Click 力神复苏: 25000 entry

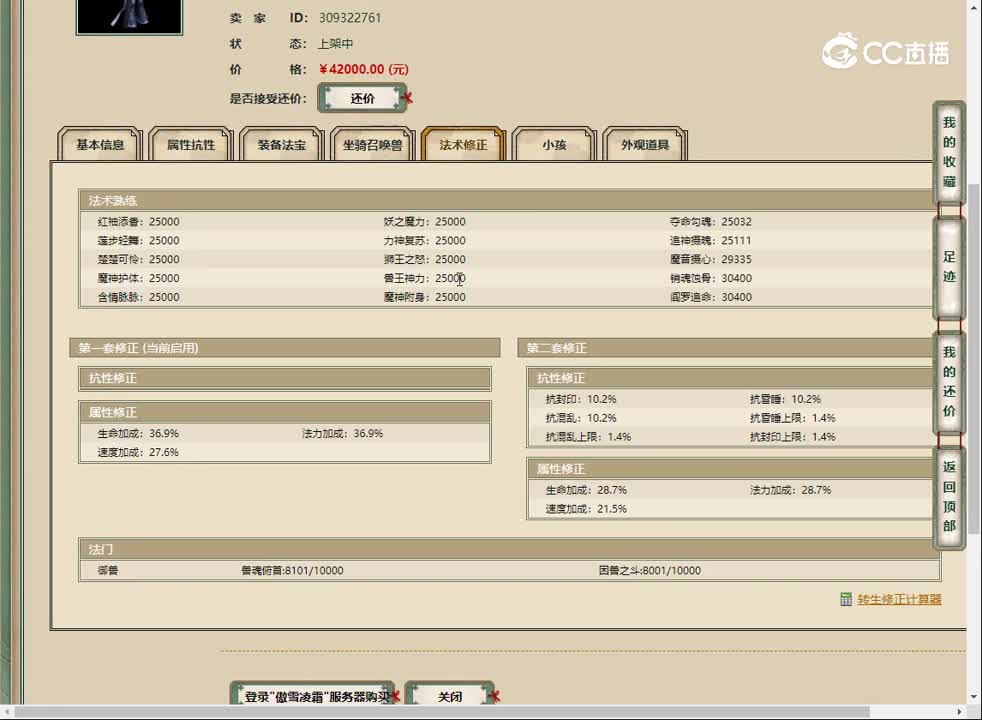pyautogui.click(x=425, y=240)
